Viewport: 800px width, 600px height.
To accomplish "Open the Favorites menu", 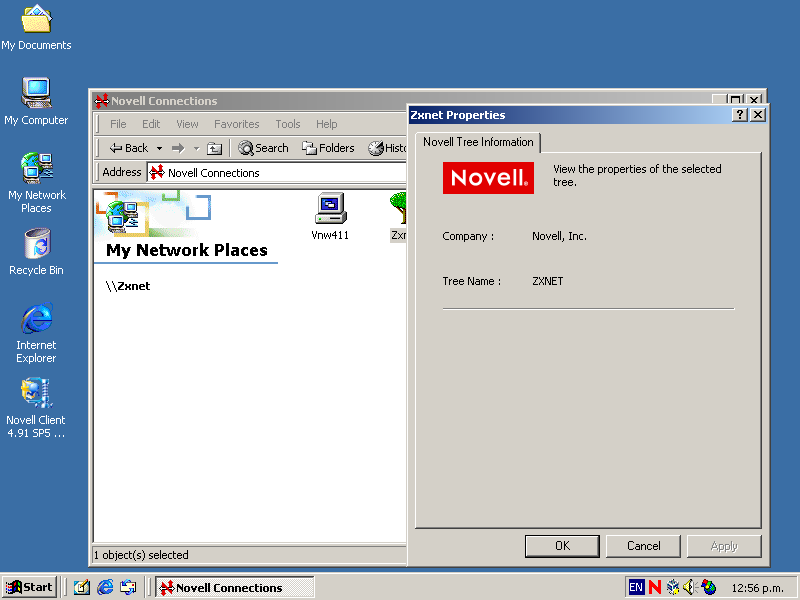I will tap(237, 124).
